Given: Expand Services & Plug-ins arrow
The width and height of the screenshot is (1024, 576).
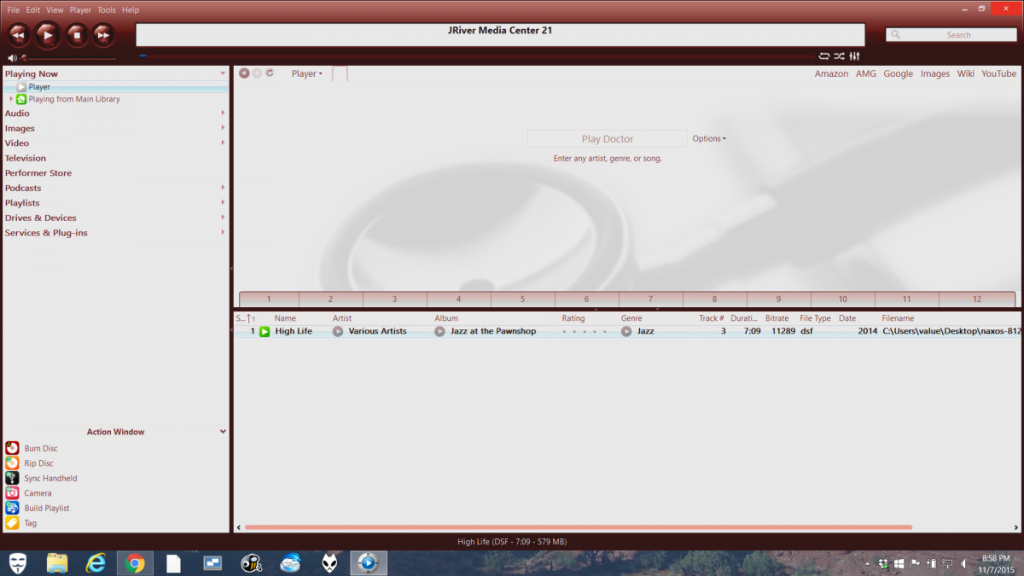Looking at the screenshot, I should tap(223, 232).
